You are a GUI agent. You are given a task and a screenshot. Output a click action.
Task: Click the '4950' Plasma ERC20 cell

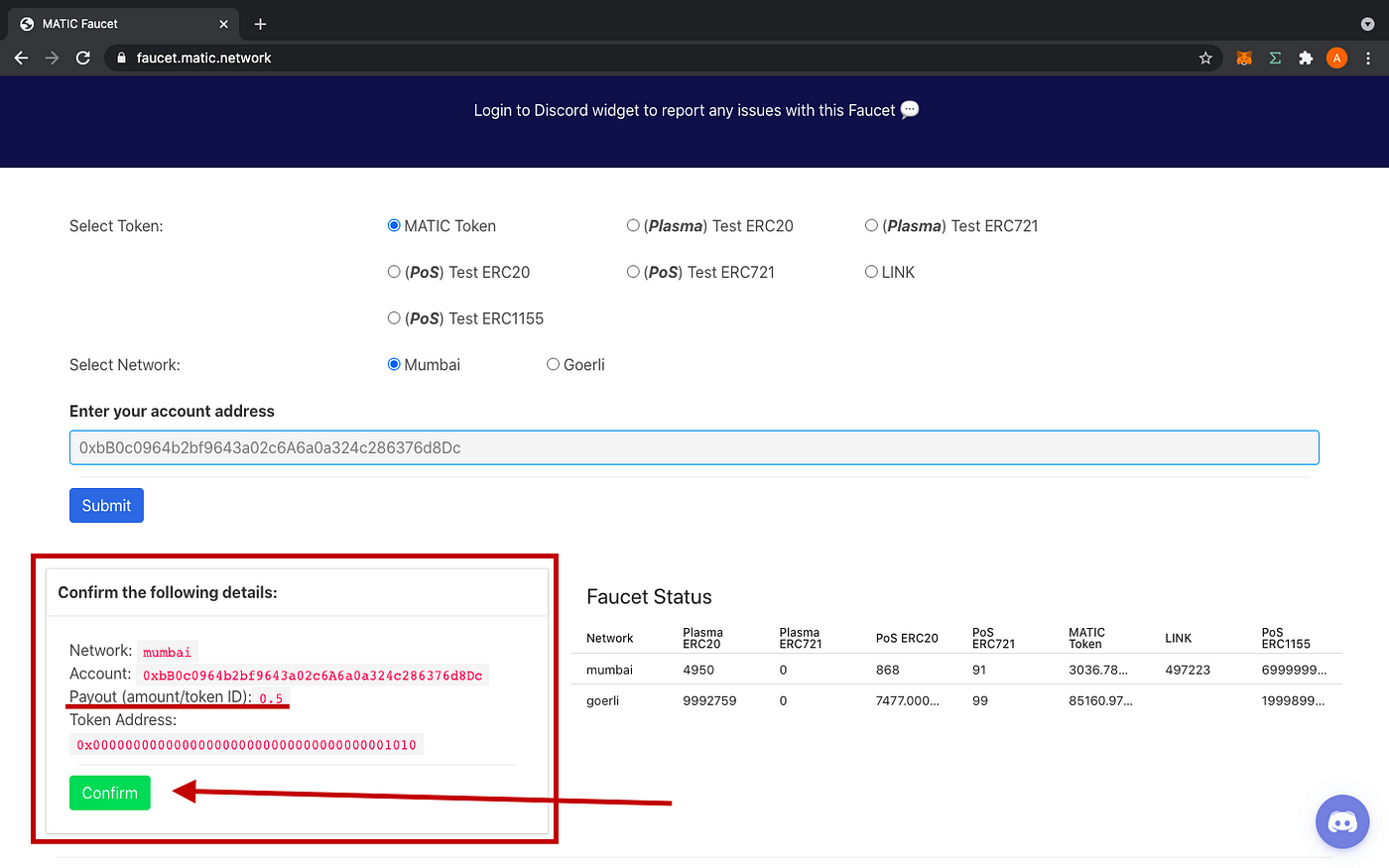[x=698, y=670]
